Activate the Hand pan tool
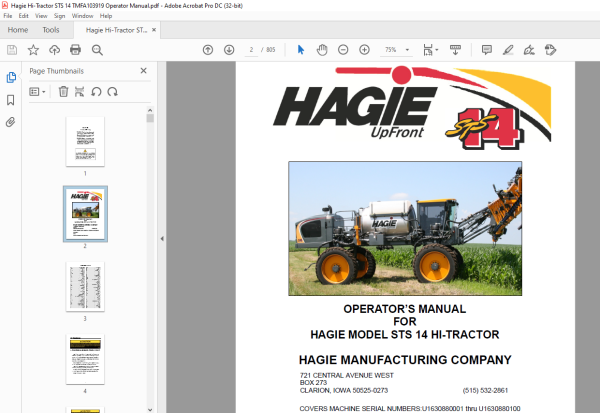Screen dimensions: 600x413 322,50
